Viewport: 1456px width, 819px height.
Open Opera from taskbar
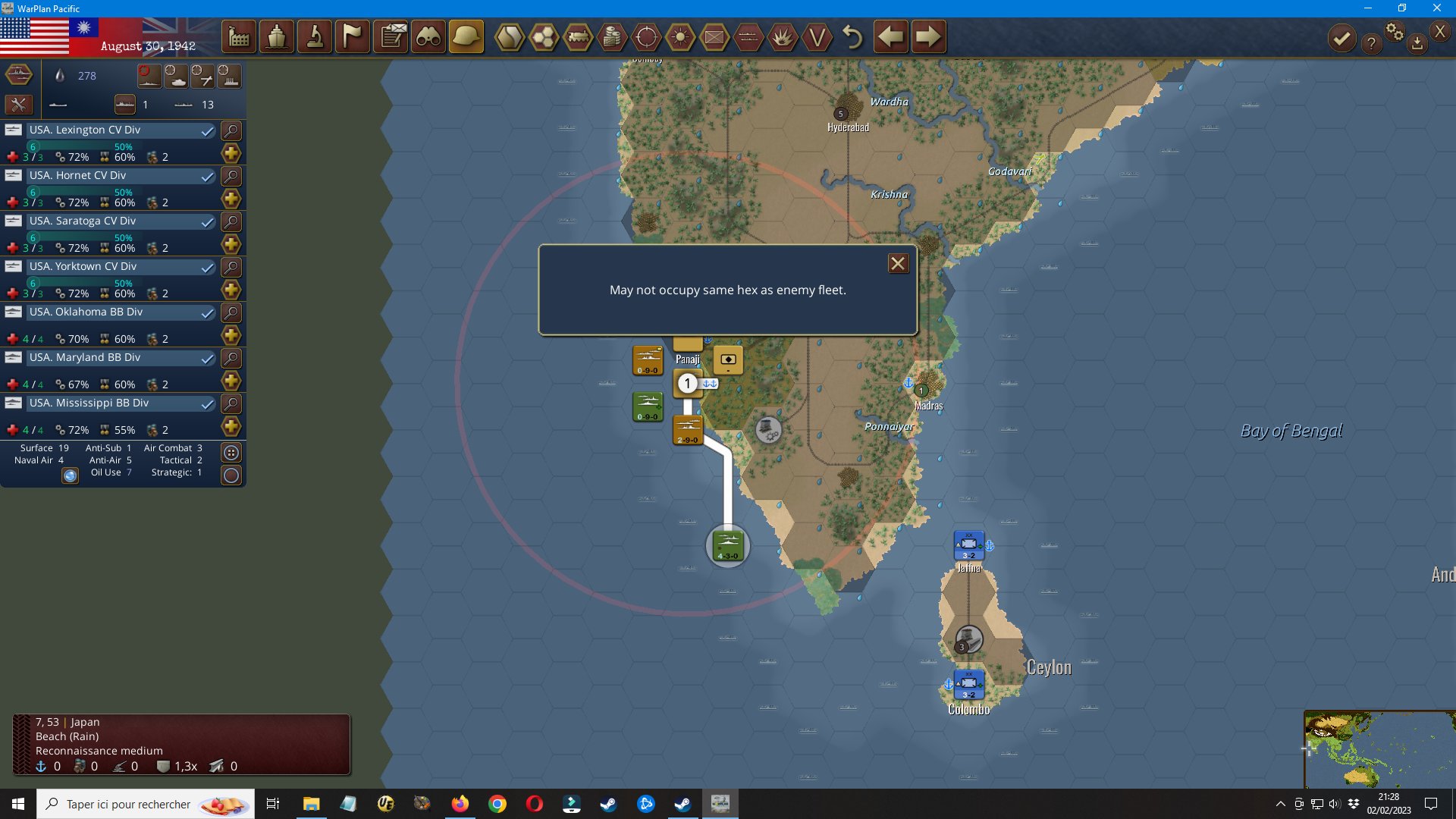tap(534, 804)
